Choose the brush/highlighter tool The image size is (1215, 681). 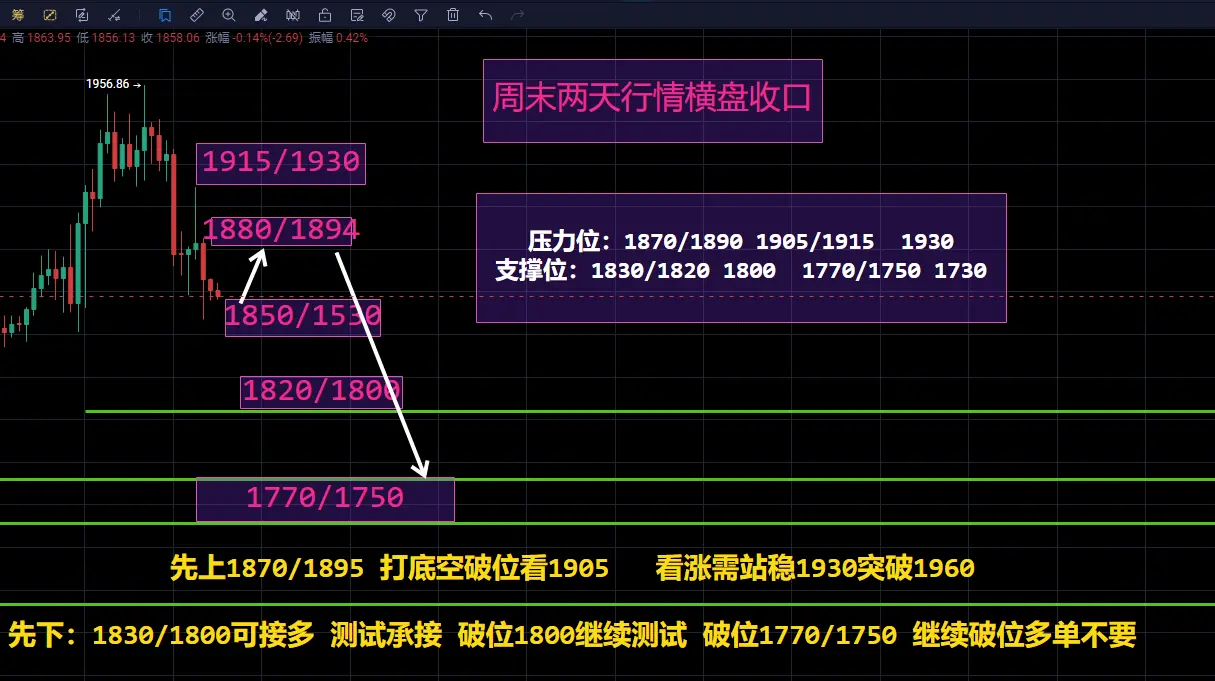[260, 15]
